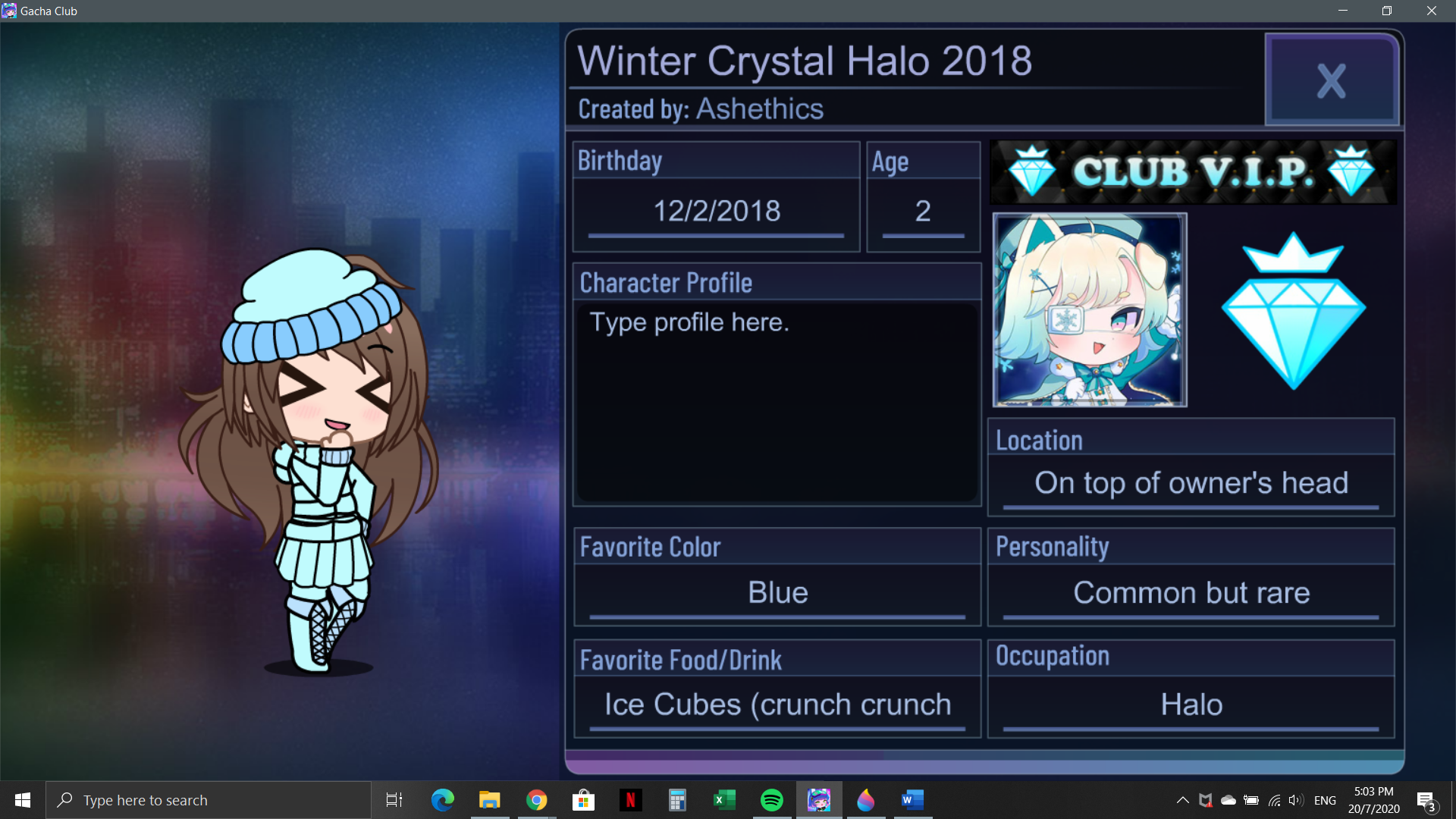
Task: Click the Club V.I.P. banner
Action: pyautogui.click(x=1193, y=172)
